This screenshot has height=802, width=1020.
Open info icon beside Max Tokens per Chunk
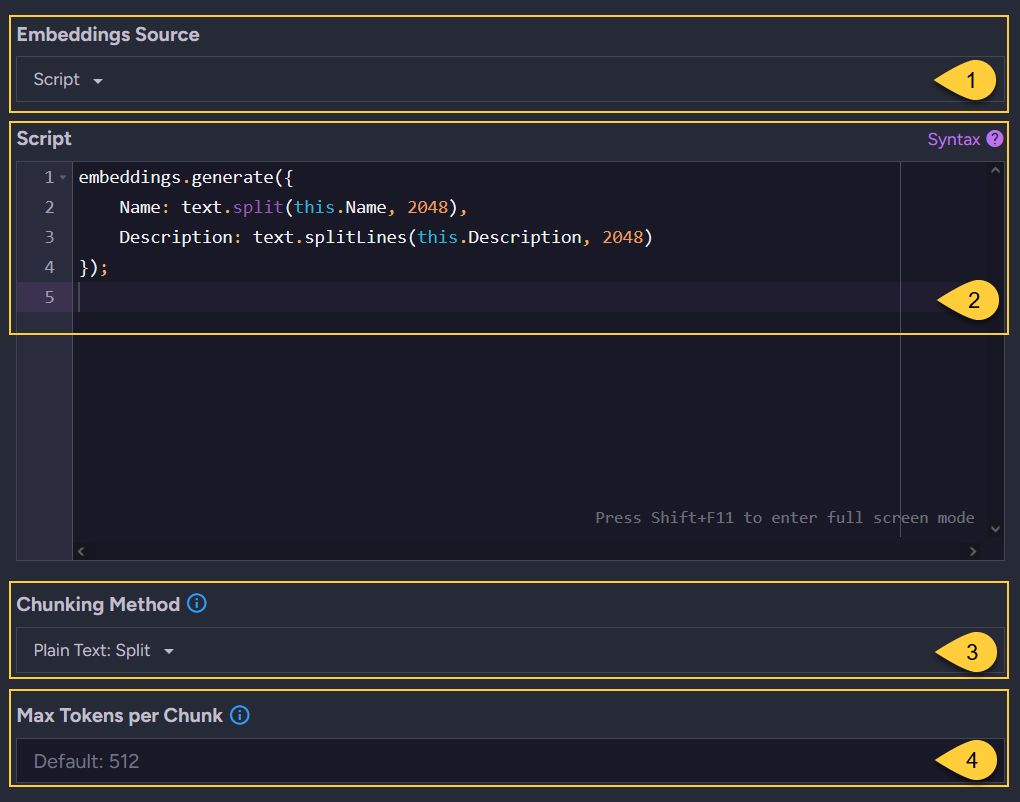(x=240, y=715)
